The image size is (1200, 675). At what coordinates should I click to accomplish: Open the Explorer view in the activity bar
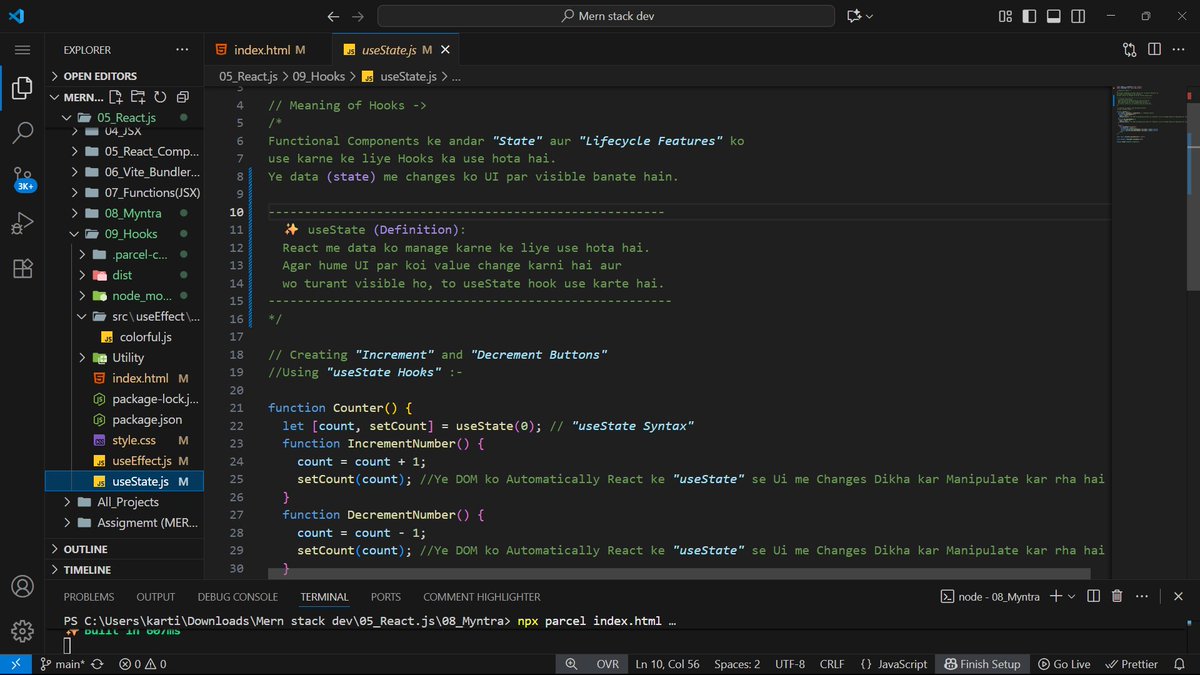pos(22,88)
